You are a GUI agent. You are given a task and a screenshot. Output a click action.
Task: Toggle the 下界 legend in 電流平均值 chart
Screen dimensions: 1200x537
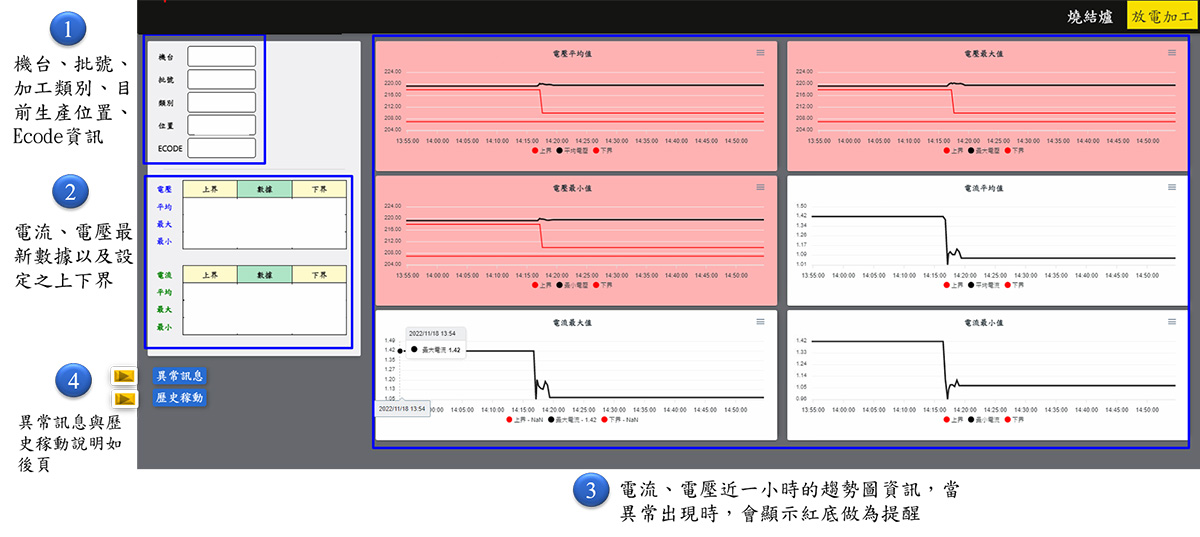1012,285
